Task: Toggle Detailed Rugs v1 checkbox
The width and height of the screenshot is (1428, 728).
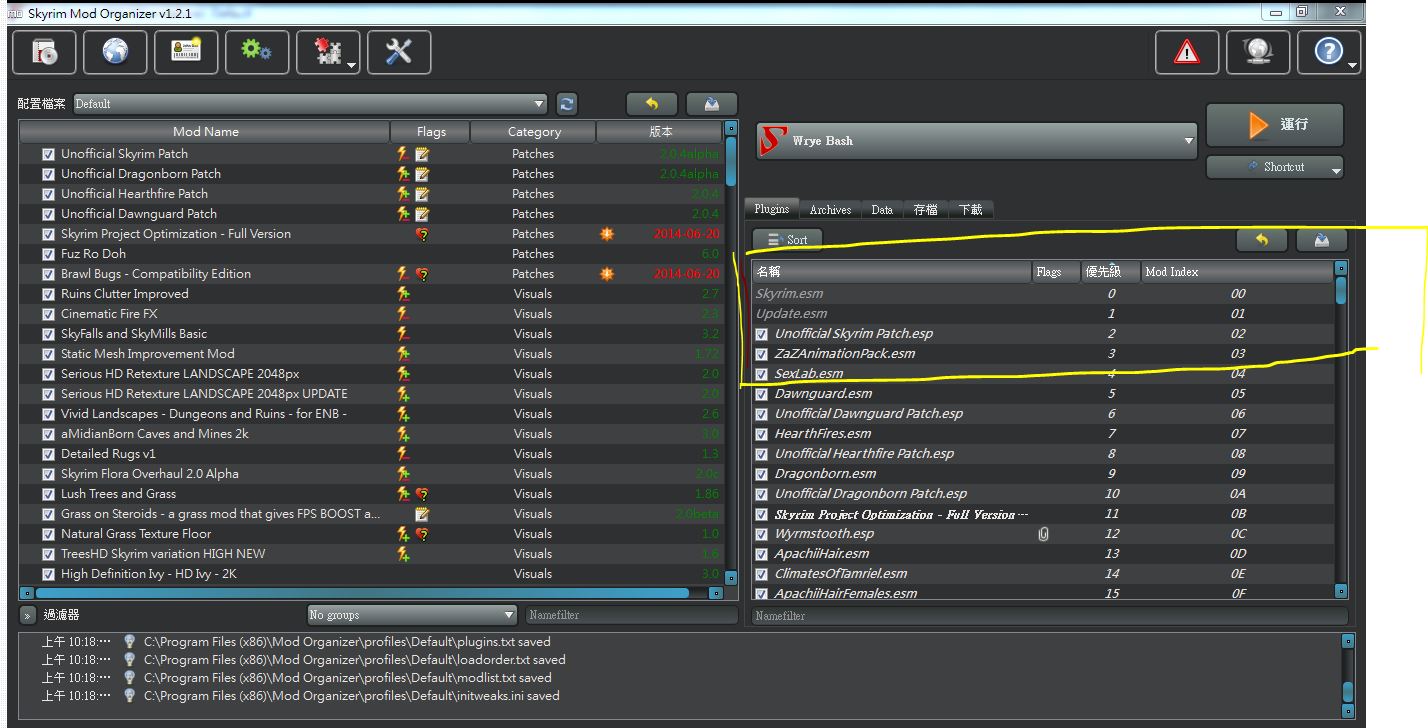Action: (x=48, y=454)
